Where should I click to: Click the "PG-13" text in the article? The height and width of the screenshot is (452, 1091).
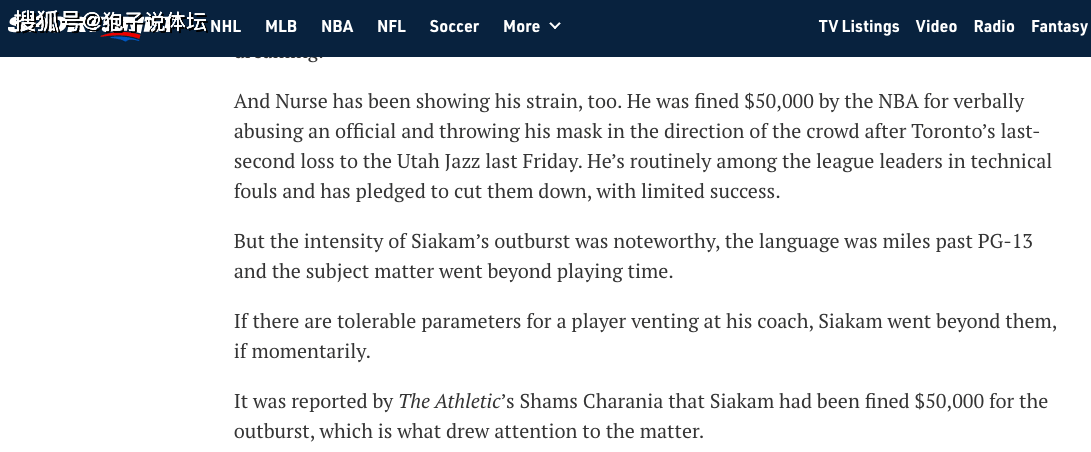(1005, 241)
